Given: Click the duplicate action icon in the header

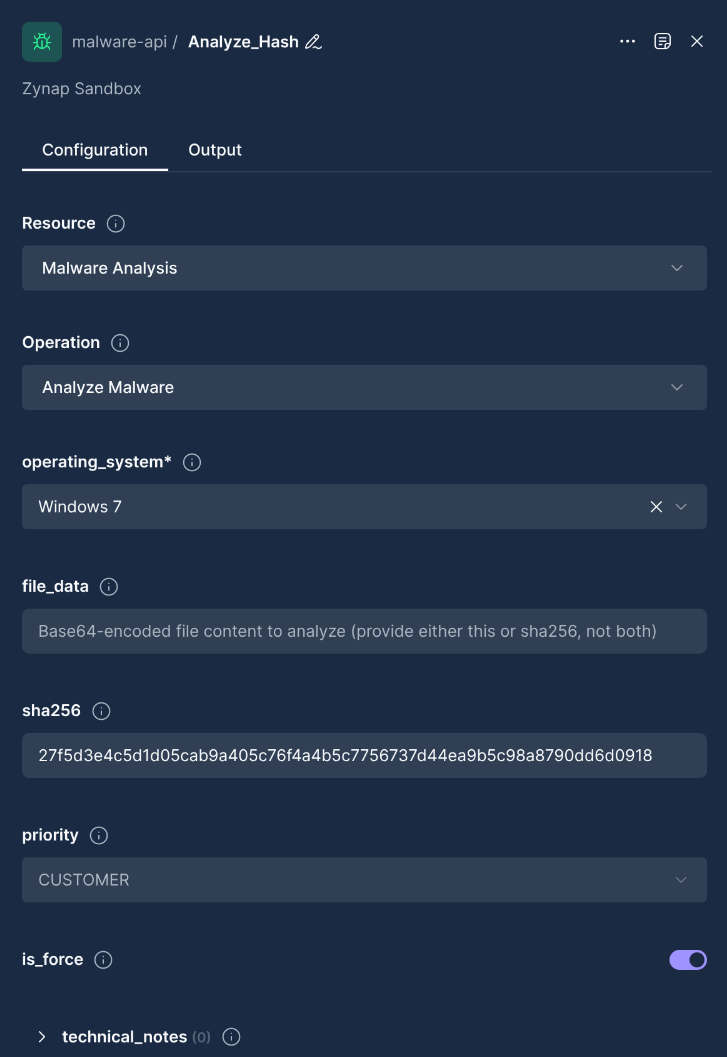Looking at the screenshot, I should coord(663,42).
